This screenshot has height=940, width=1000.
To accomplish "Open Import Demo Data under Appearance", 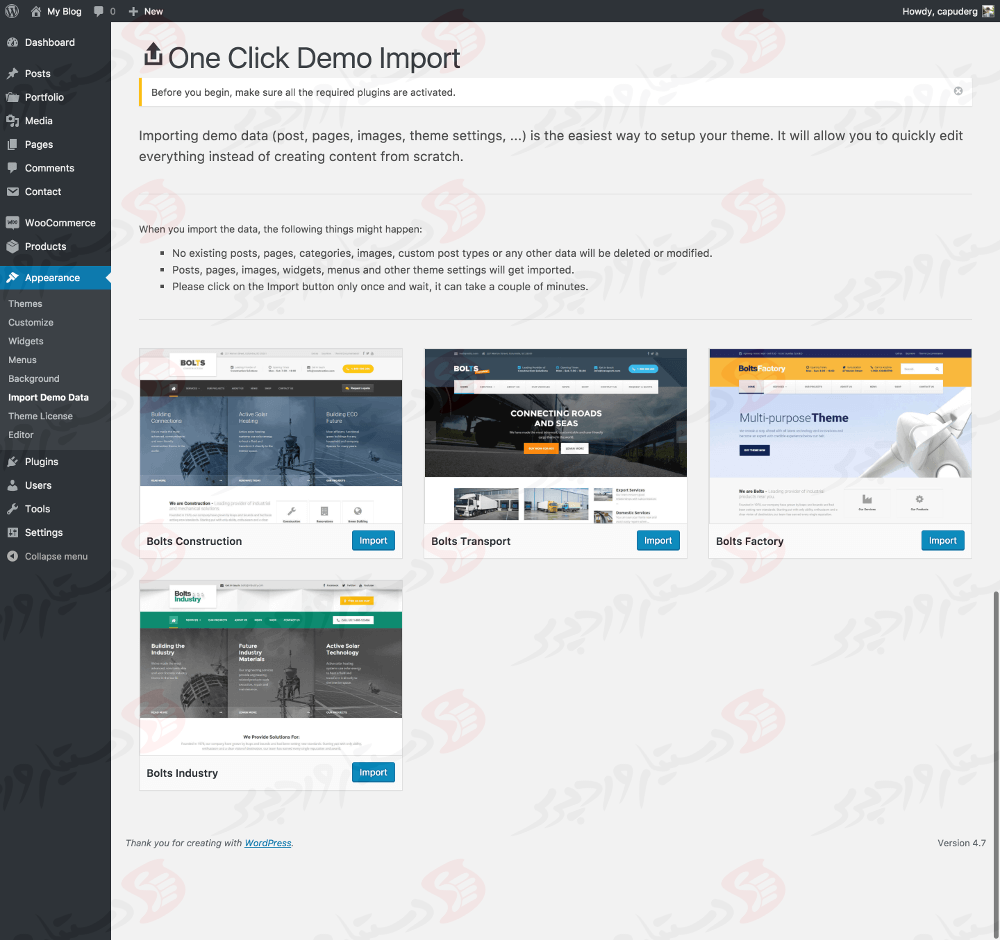I will coord(48,397).
